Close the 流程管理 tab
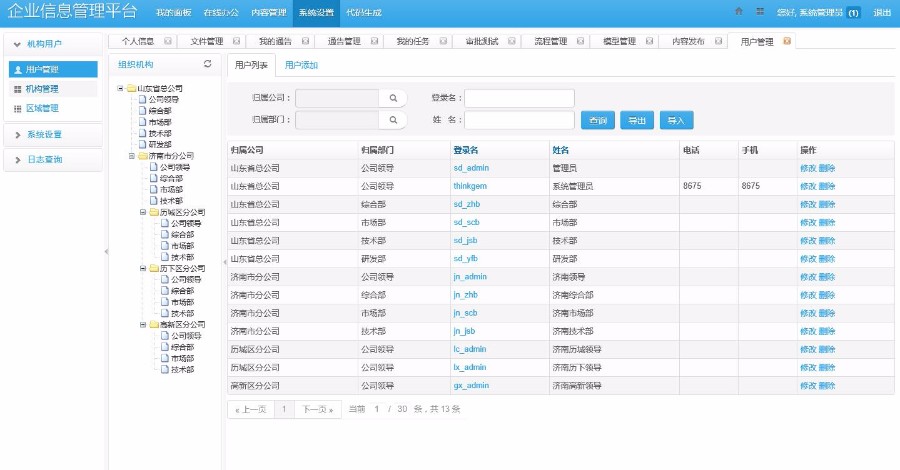The image size is (900, 470). (x=580, y=41)
